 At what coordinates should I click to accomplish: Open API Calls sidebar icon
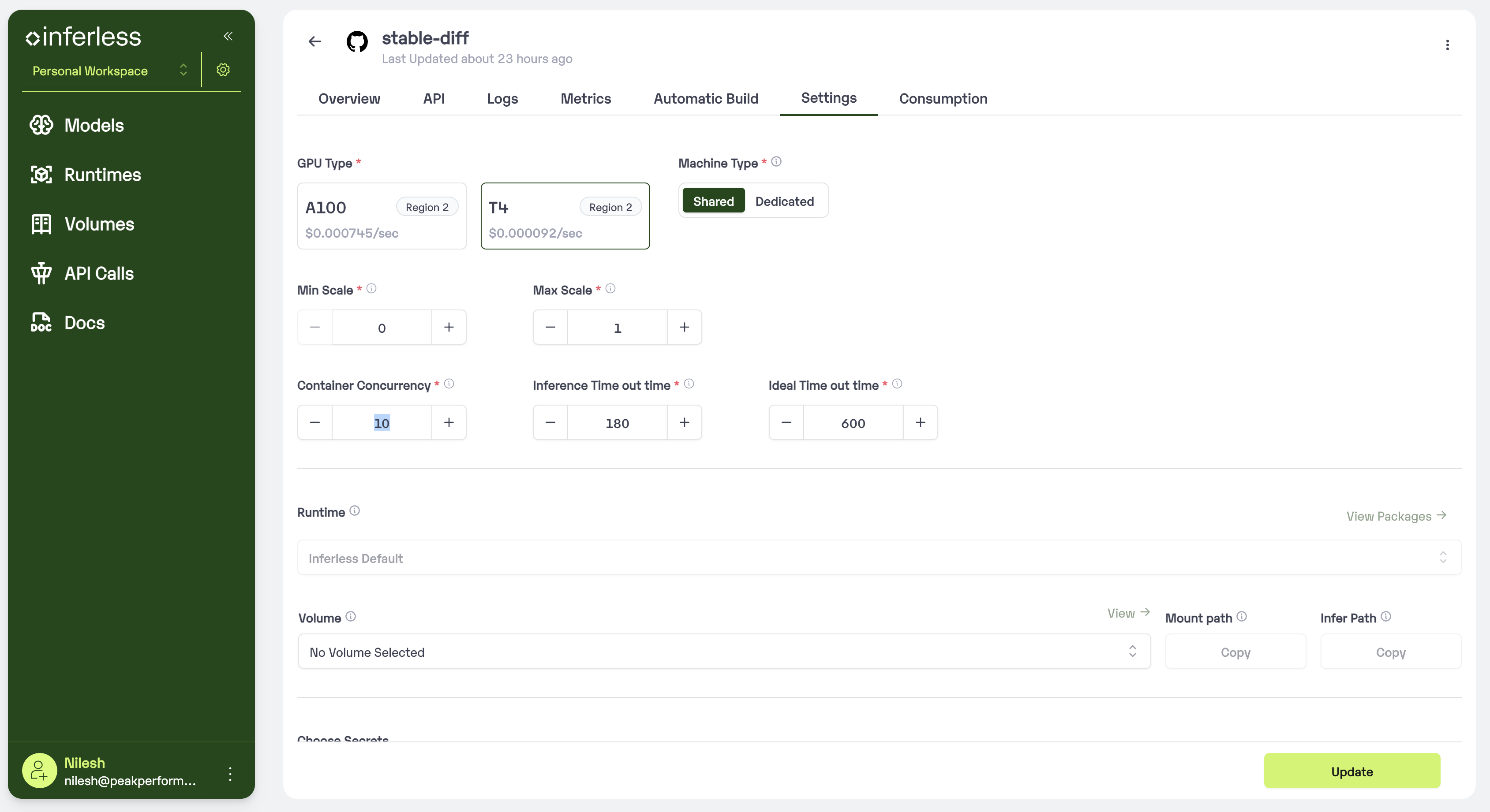41,273
